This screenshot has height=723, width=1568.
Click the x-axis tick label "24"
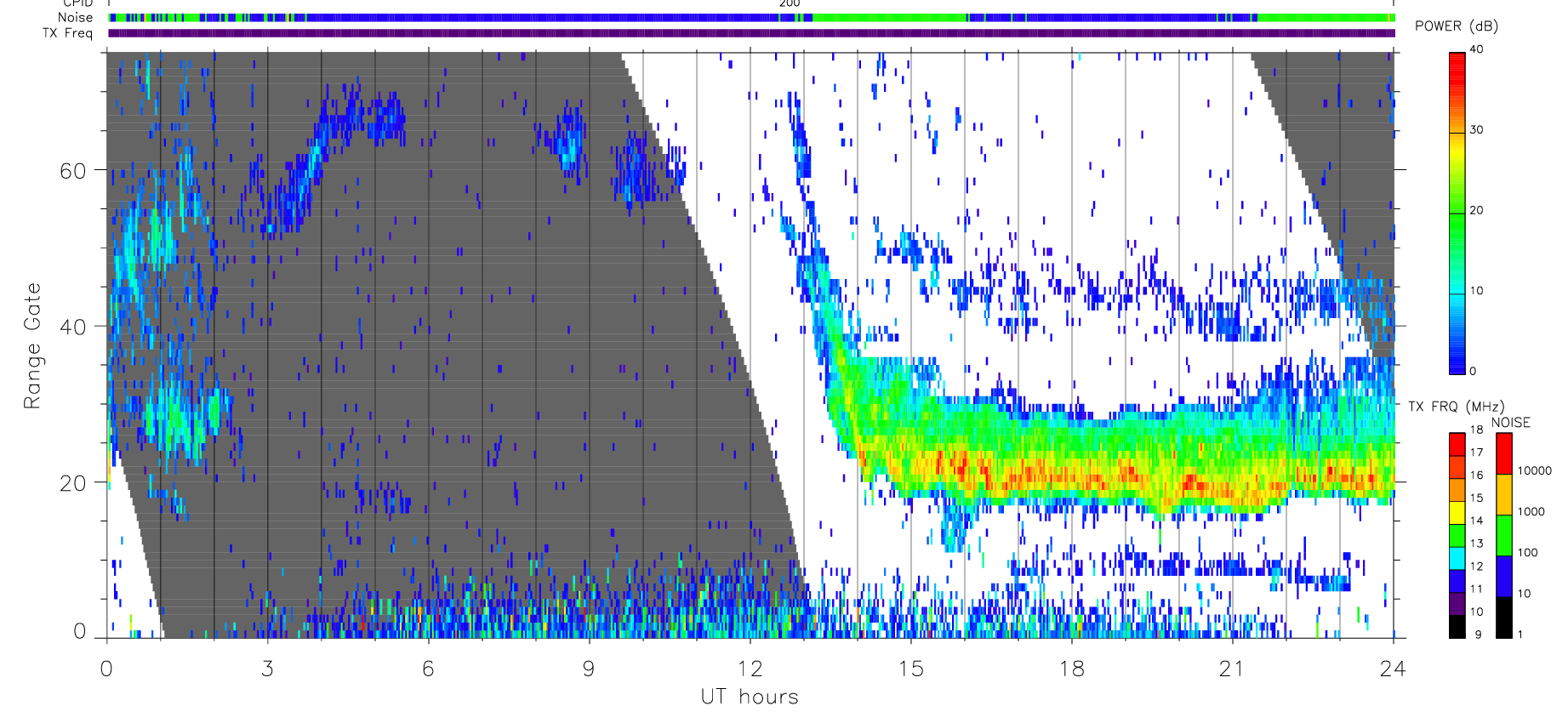coord(1393,669)
